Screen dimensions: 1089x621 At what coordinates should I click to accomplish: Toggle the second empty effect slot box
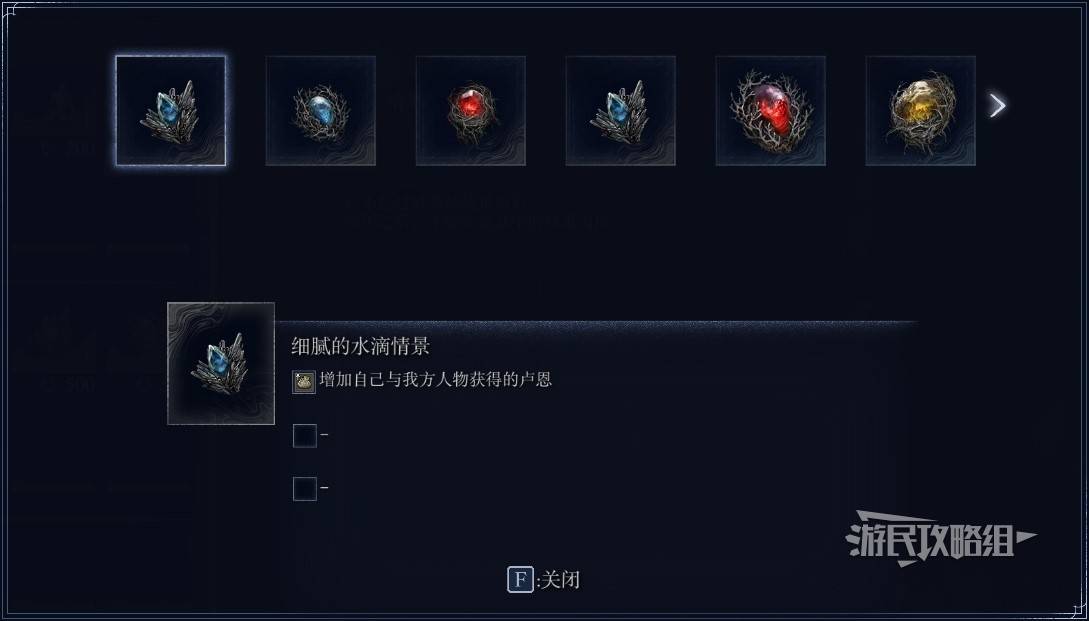click(x=305, y=489)
